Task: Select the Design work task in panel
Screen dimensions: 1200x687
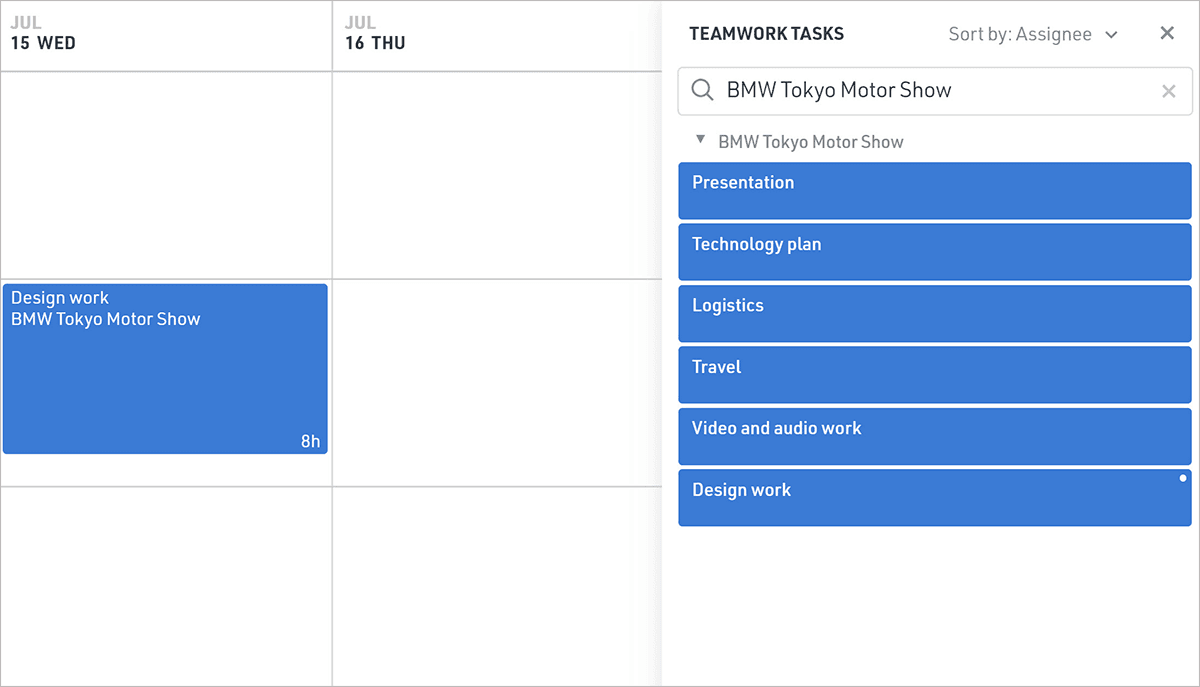Action: (934, 498)
